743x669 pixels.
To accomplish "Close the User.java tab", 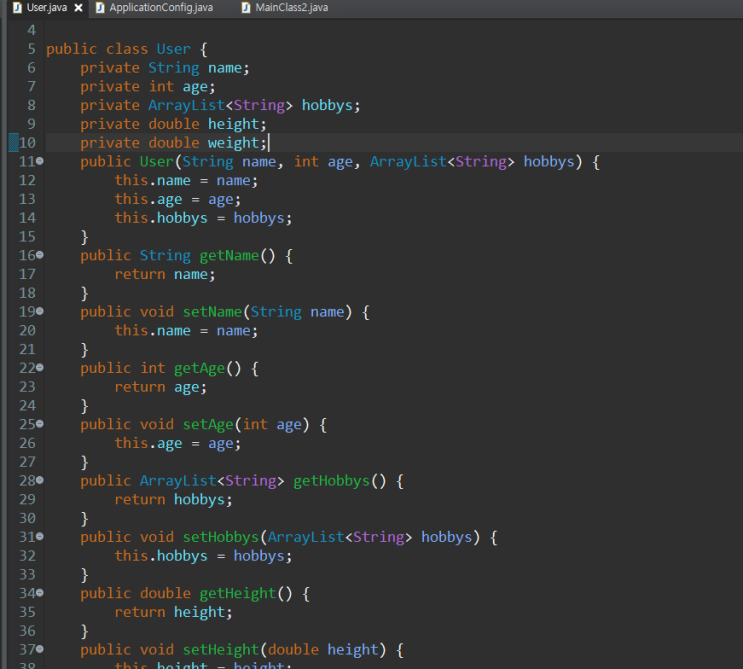I will [79, 8].
